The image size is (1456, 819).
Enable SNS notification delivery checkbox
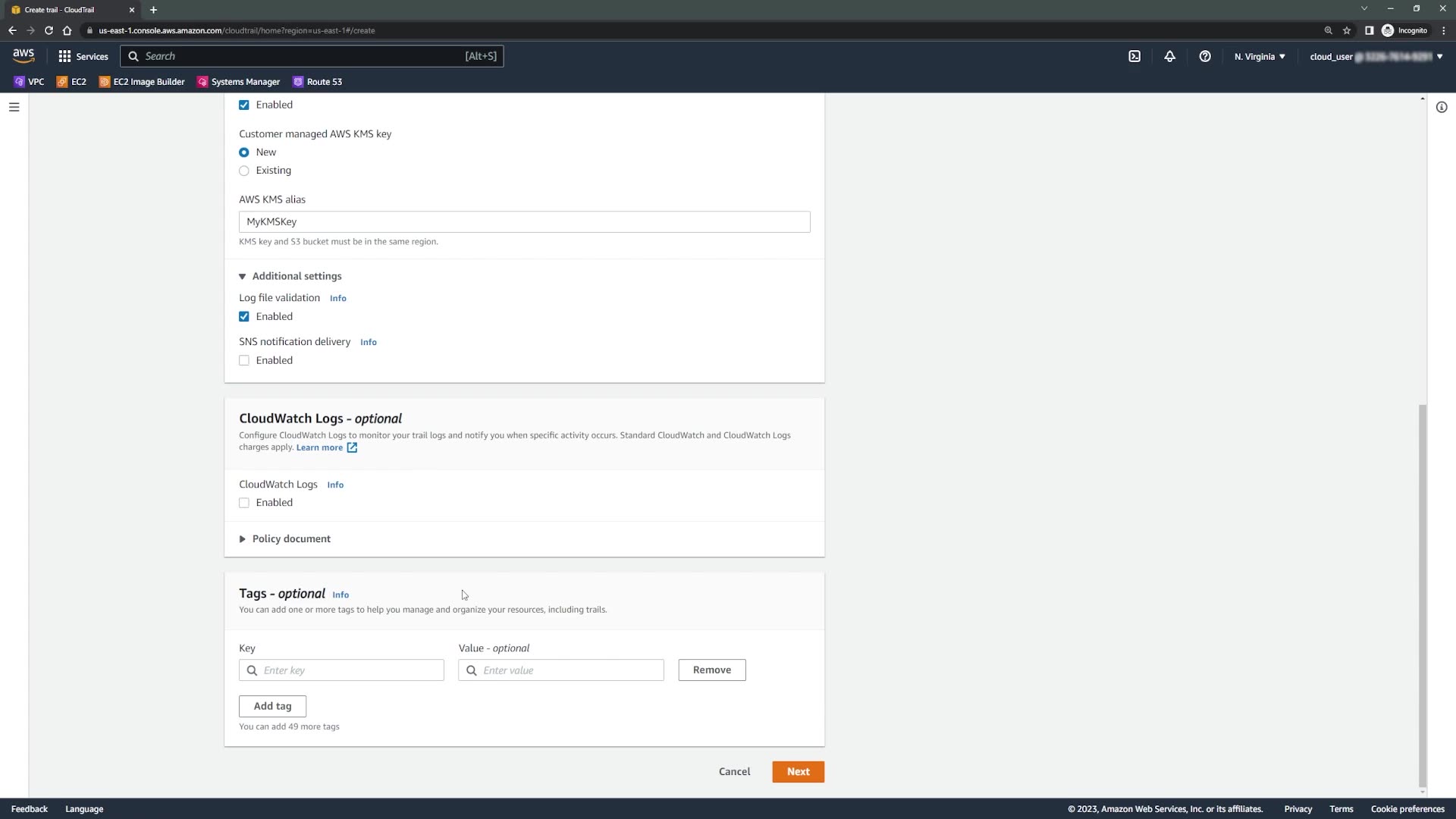tap(244, 361)
